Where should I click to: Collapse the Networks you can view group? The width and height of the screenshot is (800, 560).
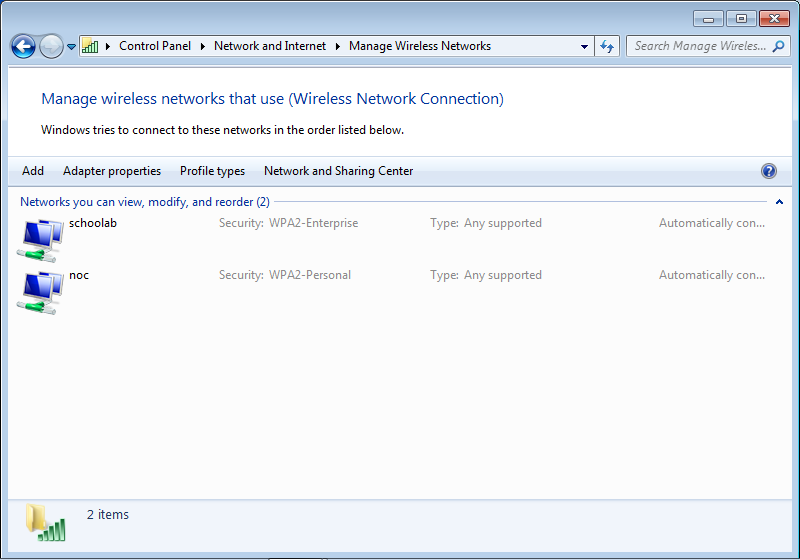(779, 202)
